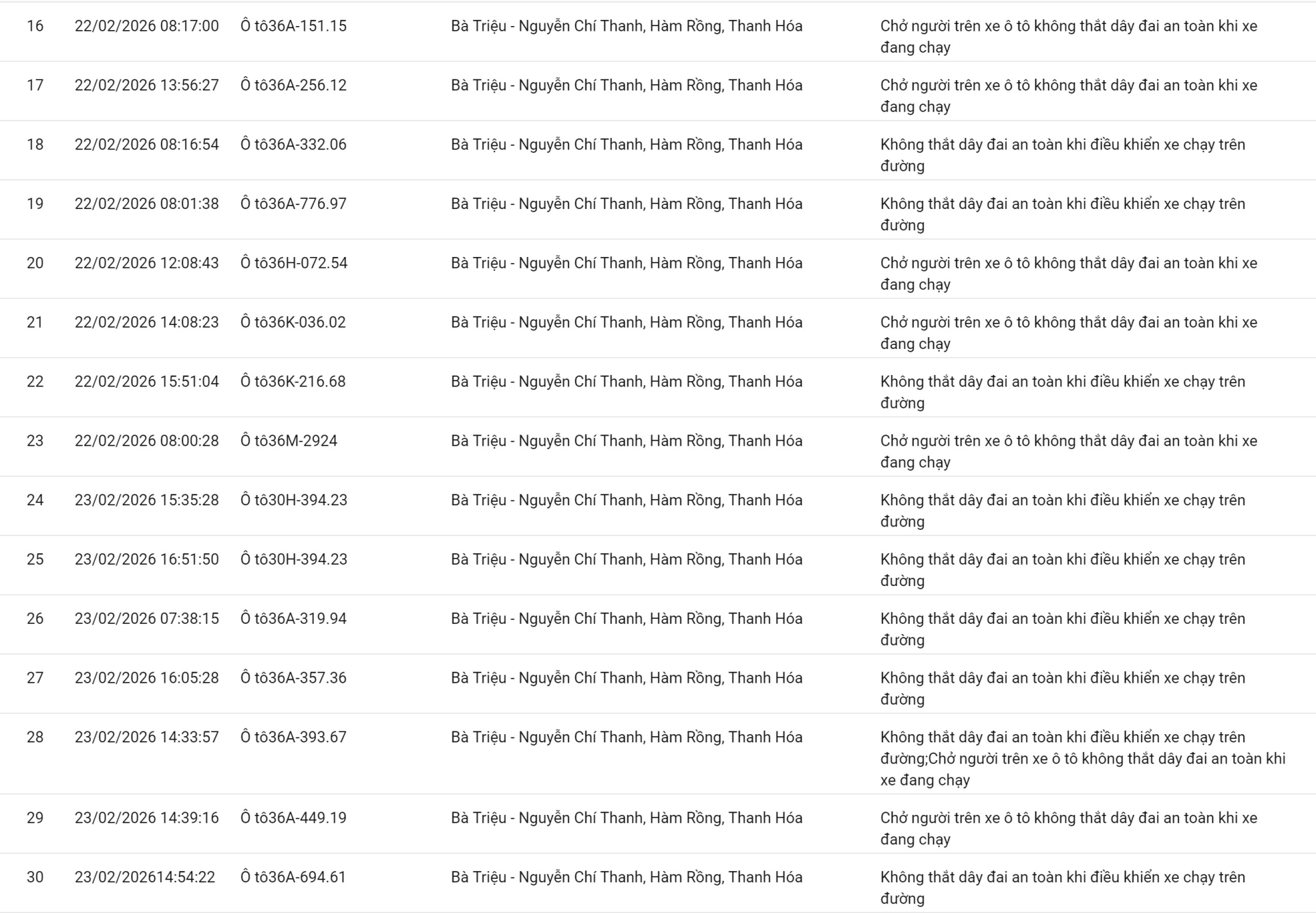The image size is (1316, 913).
Task: Click violation text in row 24
Action: (x=1062, y=511)
